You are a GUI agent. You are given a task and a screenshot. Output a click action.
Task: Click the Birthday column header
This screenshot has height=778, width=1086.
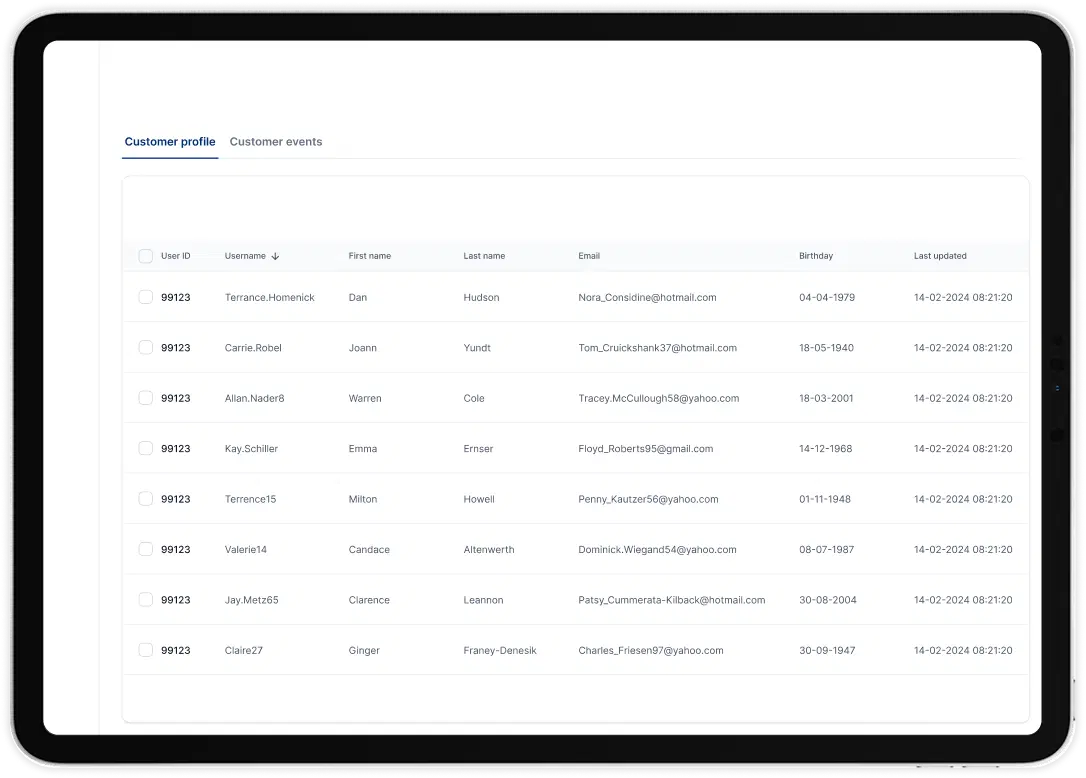(816, 256)
